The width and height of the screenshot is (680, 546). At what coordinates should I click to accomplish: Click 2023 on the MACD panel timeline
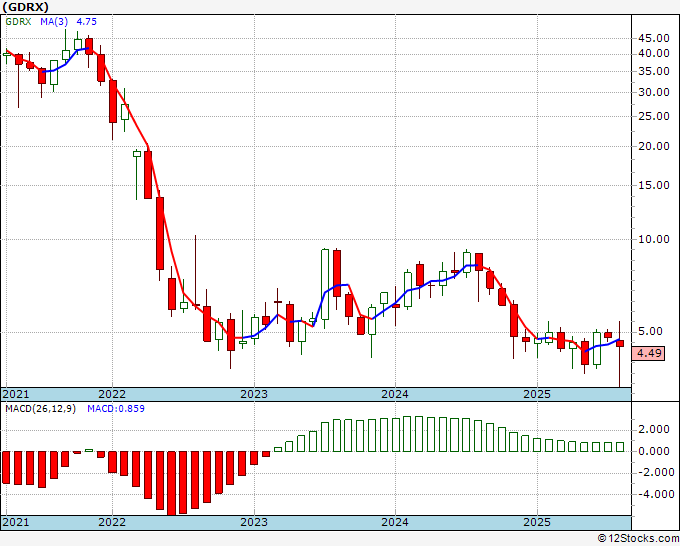tap(254, 522)
